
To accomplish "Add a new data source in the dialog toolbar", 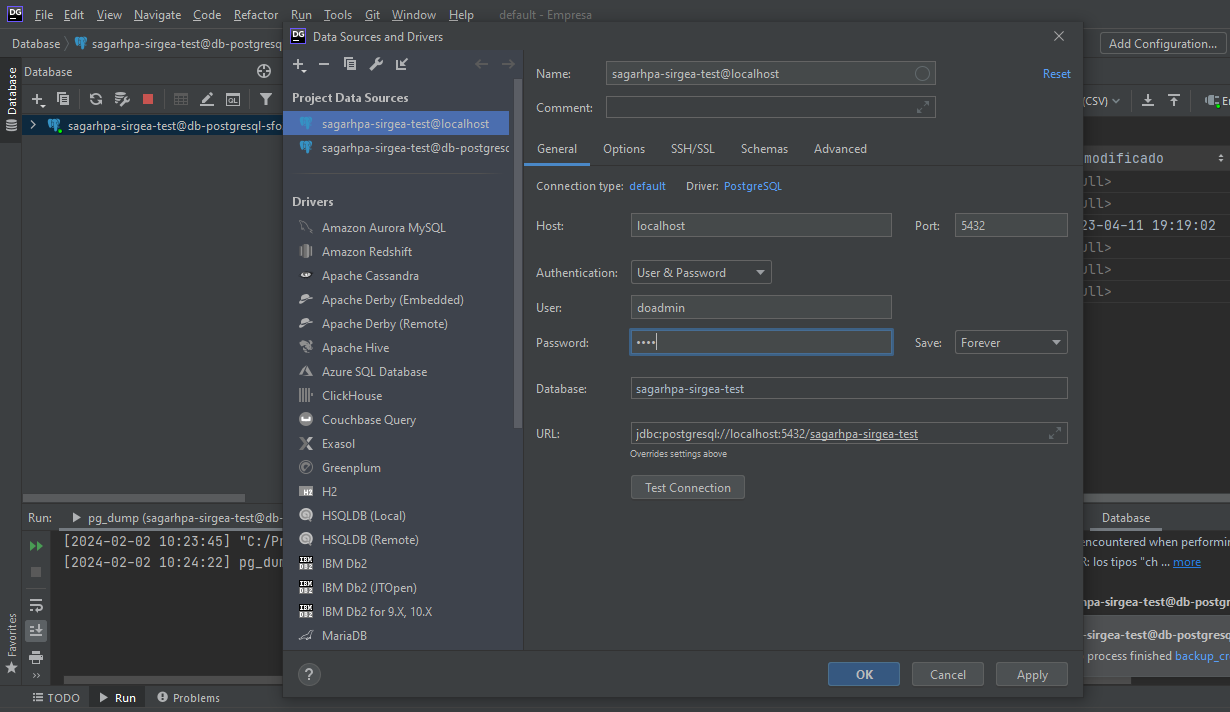I will point(300,65).
